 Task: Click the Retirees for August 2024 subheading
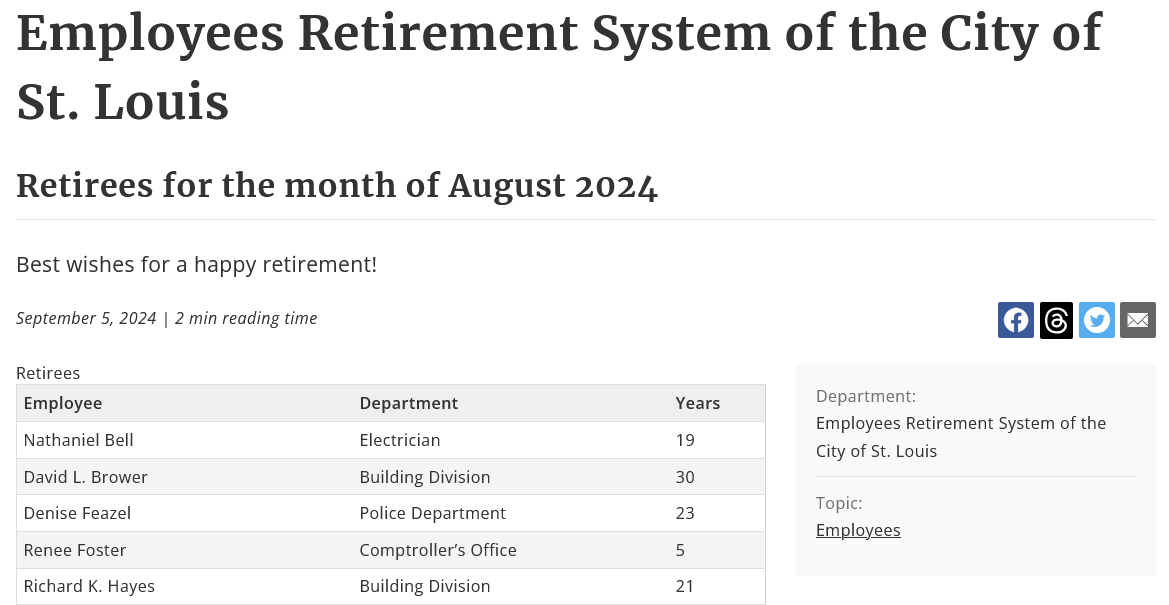tap(337, 186)
